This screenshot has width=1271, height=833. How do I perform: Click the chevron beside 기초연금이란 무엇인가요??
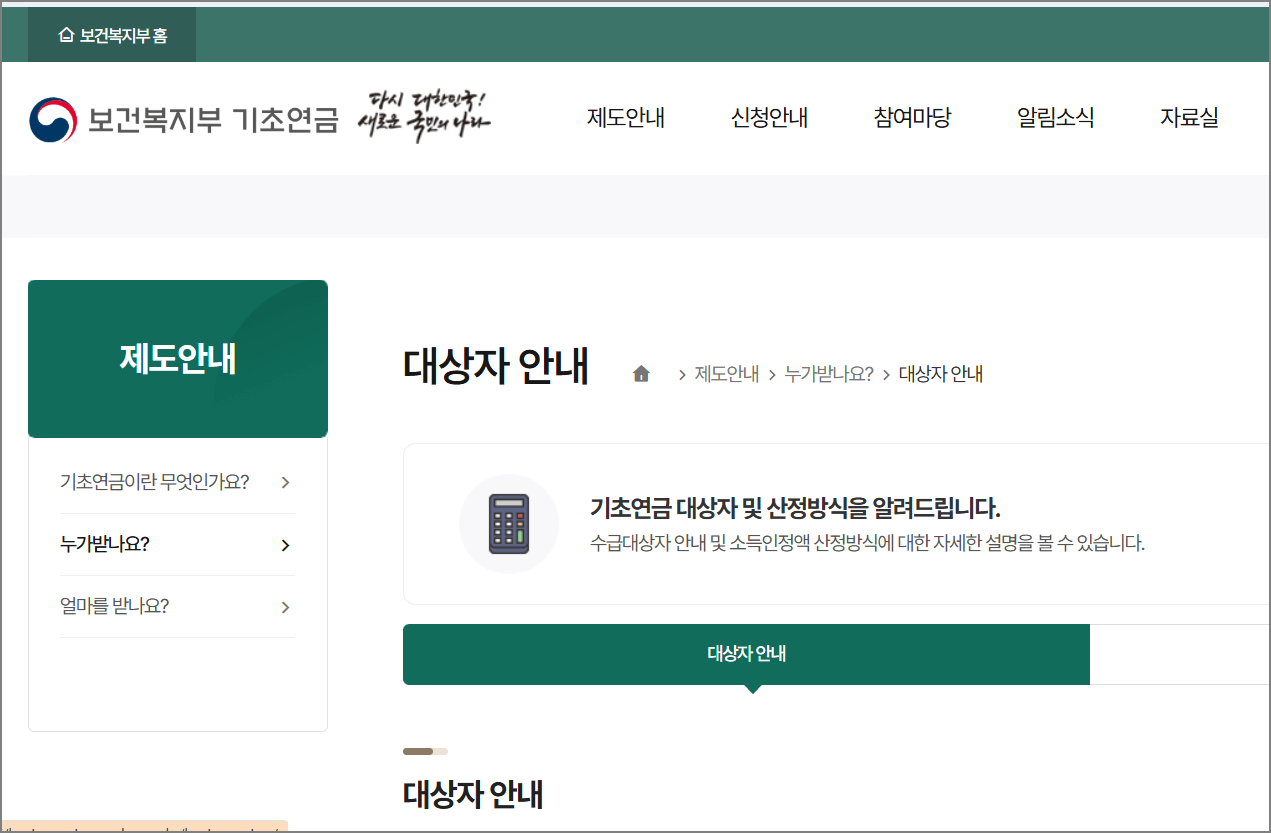tap(285, 481)
